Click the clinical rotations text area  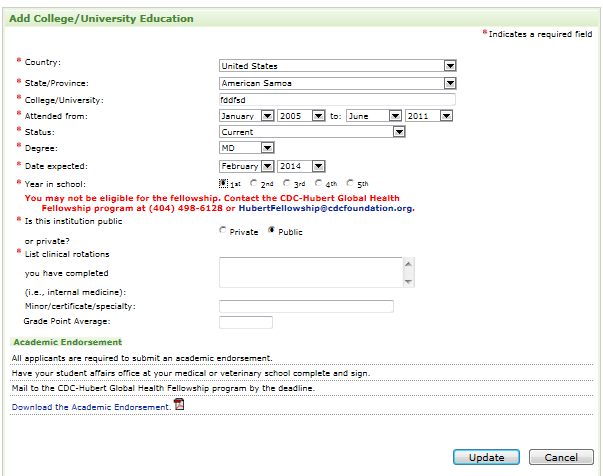[310, 271]
